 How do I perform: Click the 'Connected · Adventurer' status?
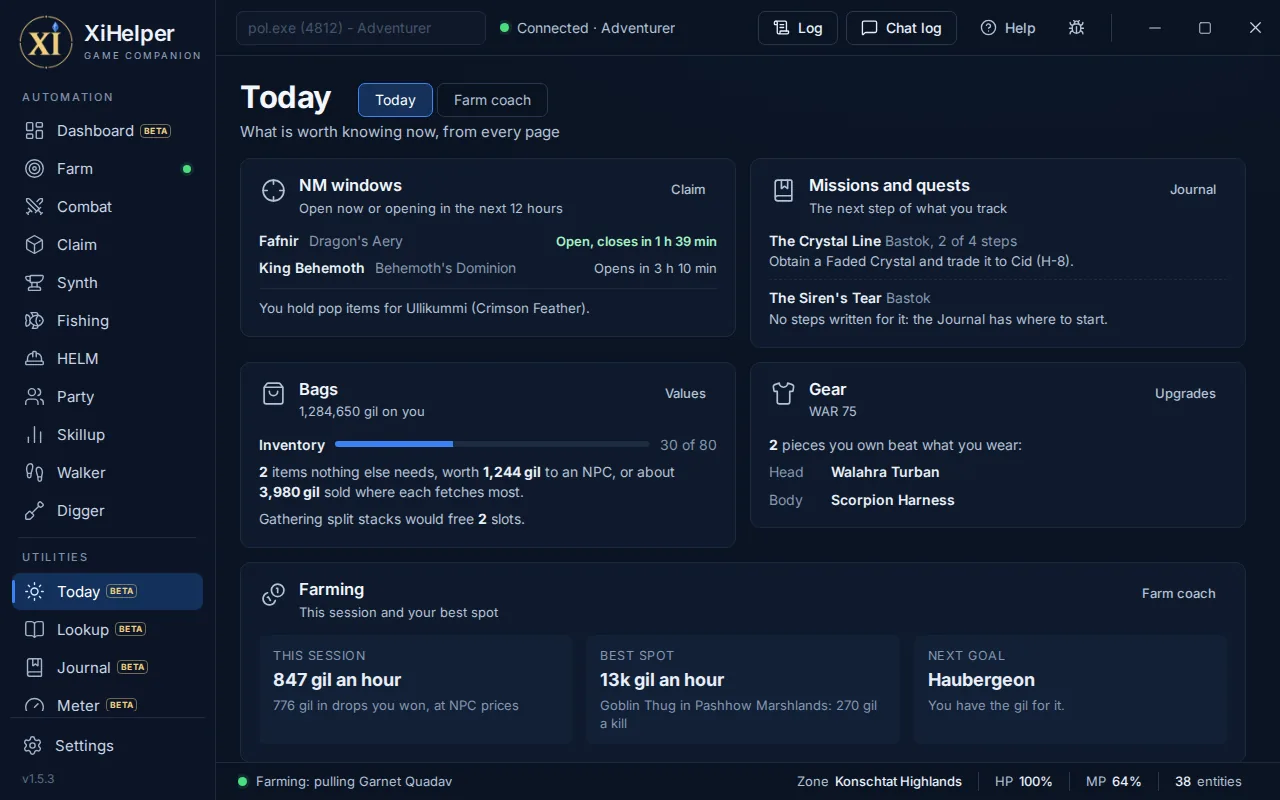click(587, 28)
